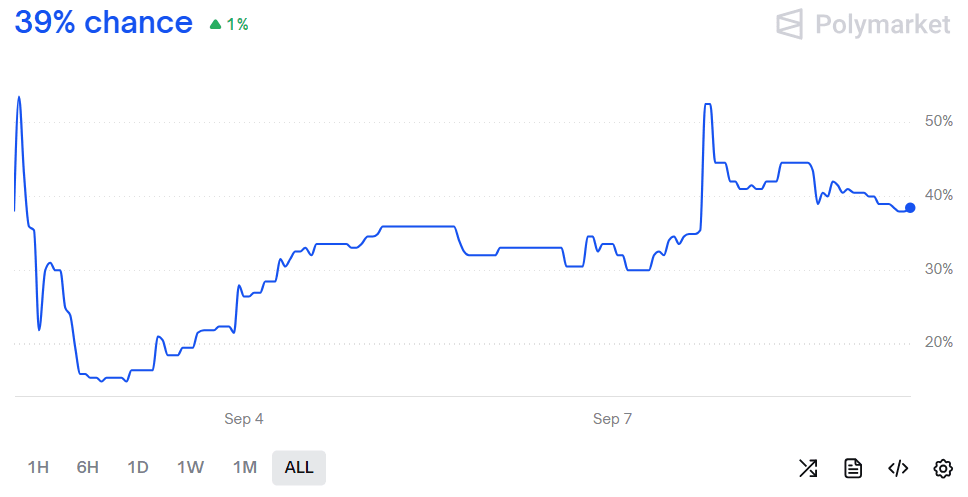Show the 1D chart range
Image resolution: width=968 pixels, height=497 pixels.
point(138,467)
